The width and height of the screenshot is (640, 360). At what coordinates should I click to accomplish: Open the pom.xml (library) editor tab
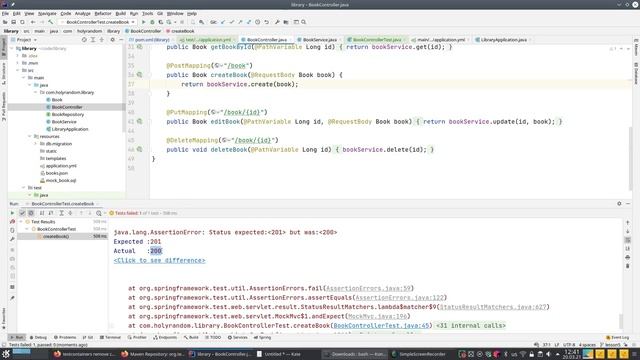tap(152, 40)
